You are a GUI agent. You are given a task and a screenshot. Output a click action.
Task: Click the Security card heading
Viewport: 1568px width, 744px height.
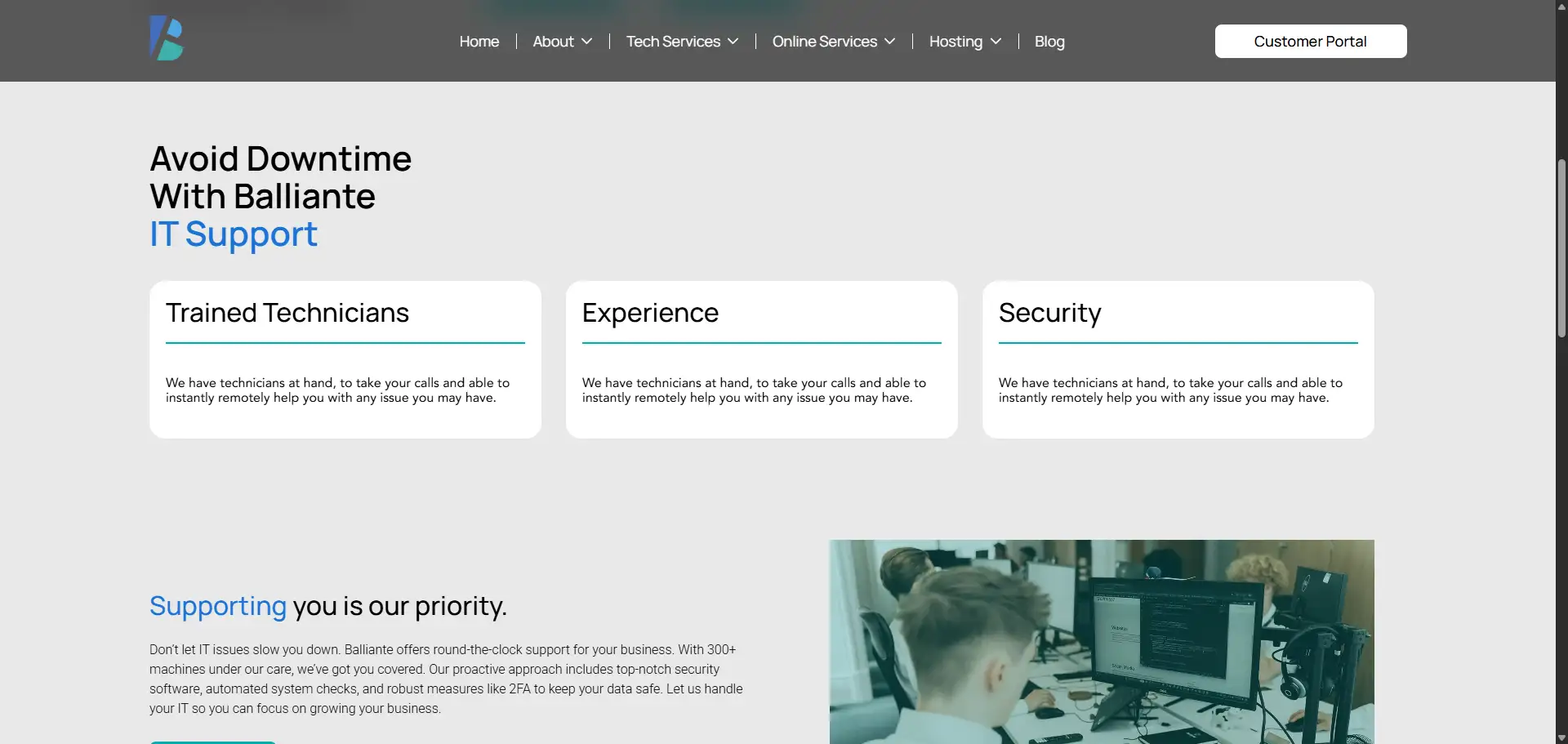click(x=1049, y=313)
